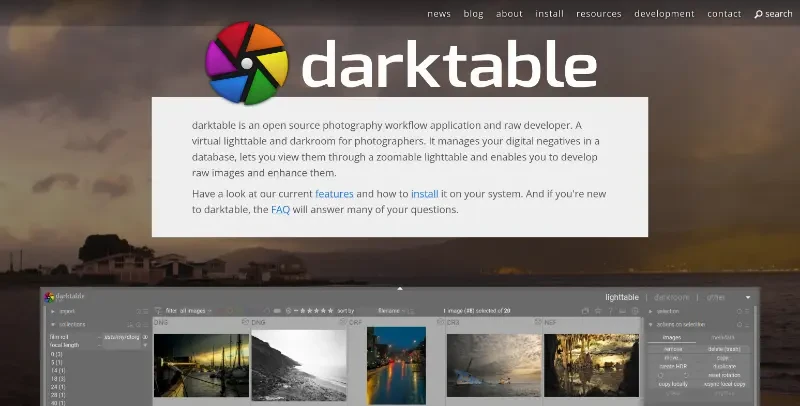Open the 'film roll' collection rule dropdown
This screenshot has height=406, width=800.
[75, 337]
